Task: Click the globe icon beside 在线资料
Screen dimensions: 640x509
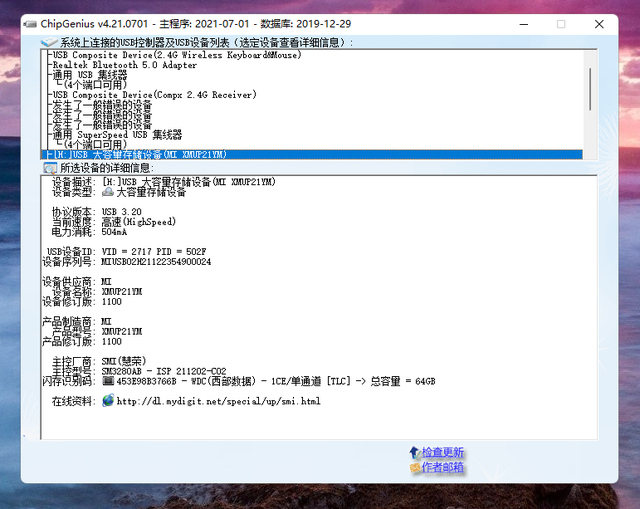Action: (108, 400)
